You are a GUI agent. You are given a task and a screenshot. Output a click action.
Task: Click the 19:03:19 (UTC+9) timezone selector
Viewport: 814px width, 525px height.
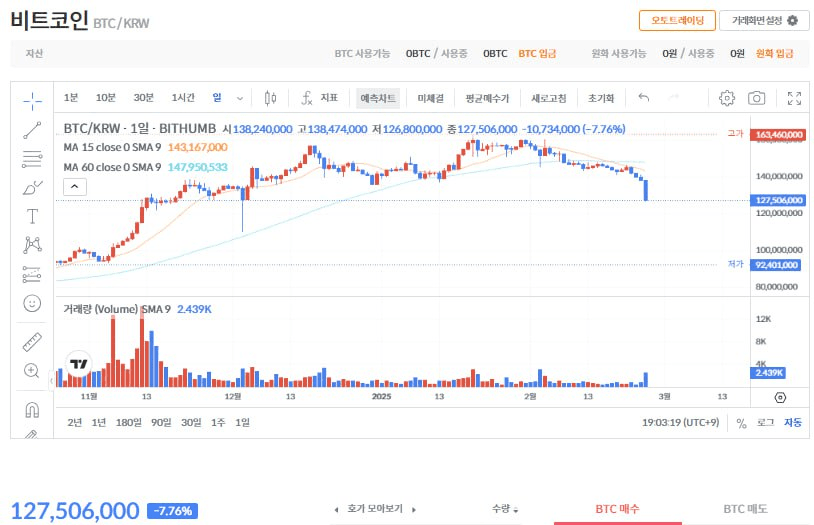click(x=681, y=423)
